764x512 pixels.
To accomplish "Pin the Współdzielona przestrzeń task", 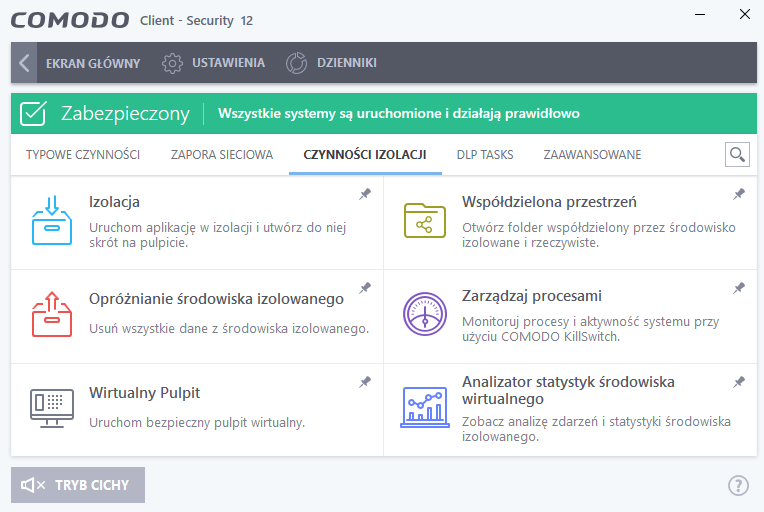I will pos(739,194).
